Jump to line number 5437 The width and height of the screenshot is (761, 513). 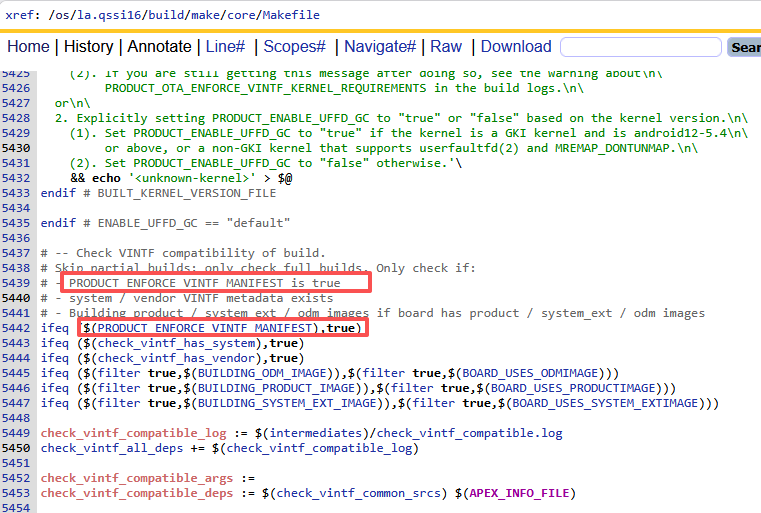(x=16, y=253)
